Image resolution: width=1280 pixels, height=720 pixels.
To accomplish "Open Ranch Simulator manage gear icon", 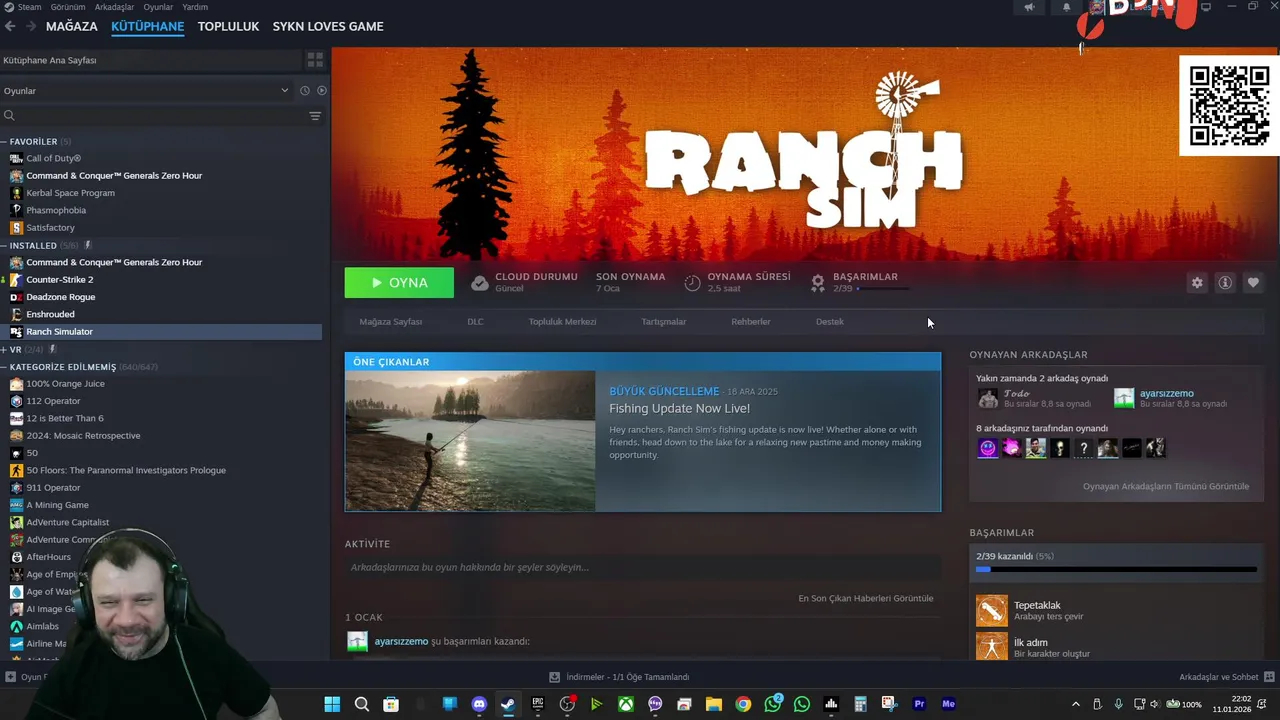I will coord(1197,283).
